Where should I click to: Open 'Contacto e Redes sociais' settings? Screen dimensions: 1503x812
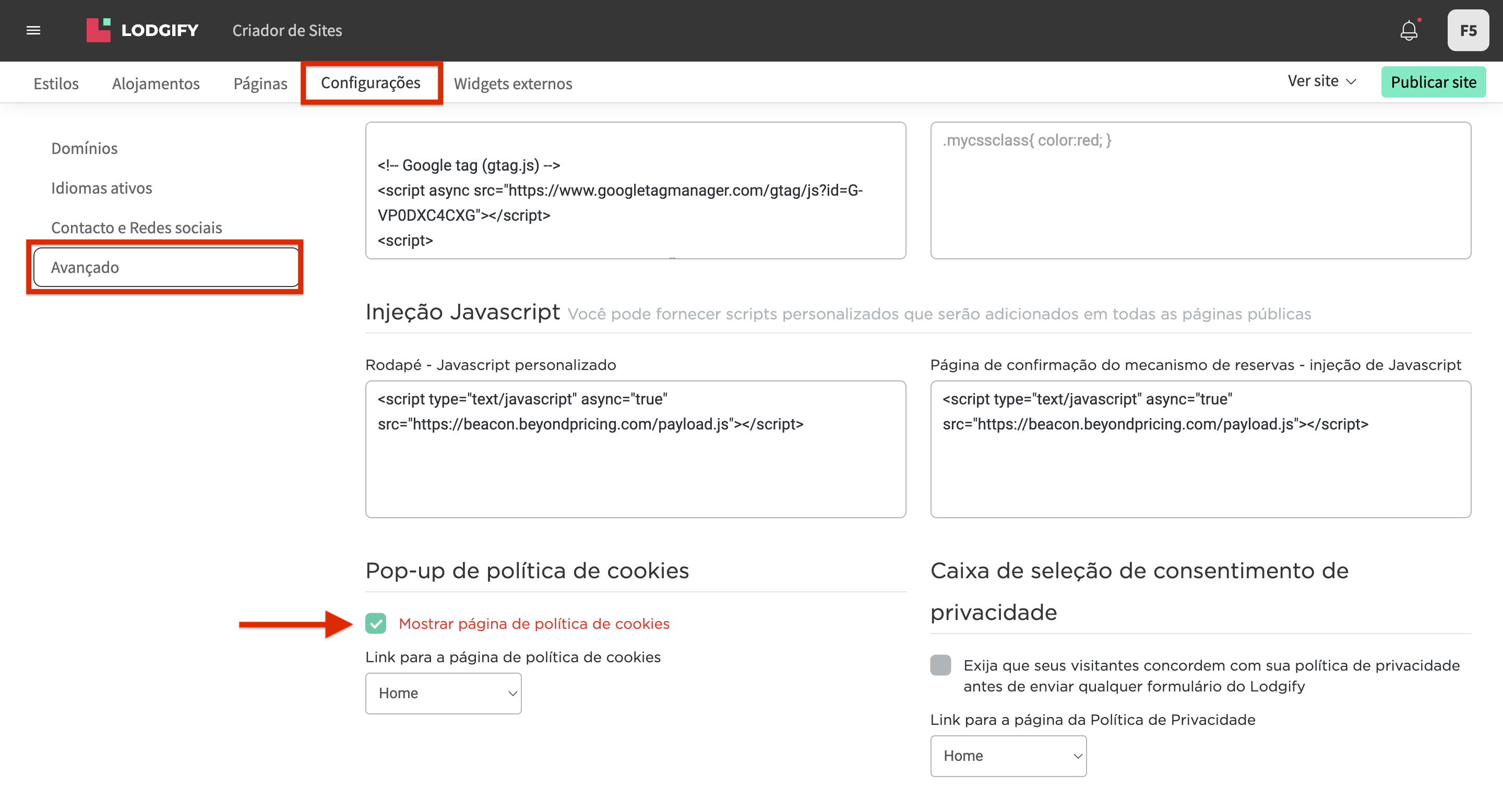pyautogui.click(x=136, y=228)
